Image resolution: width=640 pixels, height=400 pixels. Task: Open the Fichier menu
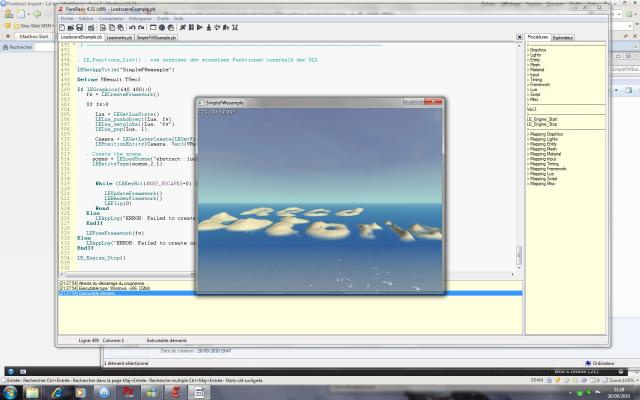[x=66, y=18]
